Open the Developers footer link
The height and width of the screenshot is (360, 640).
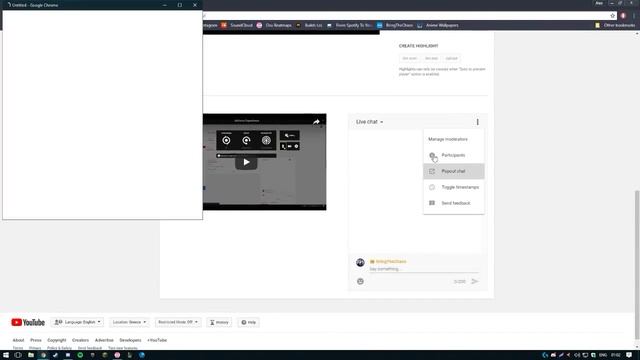(x=130, y=340)
